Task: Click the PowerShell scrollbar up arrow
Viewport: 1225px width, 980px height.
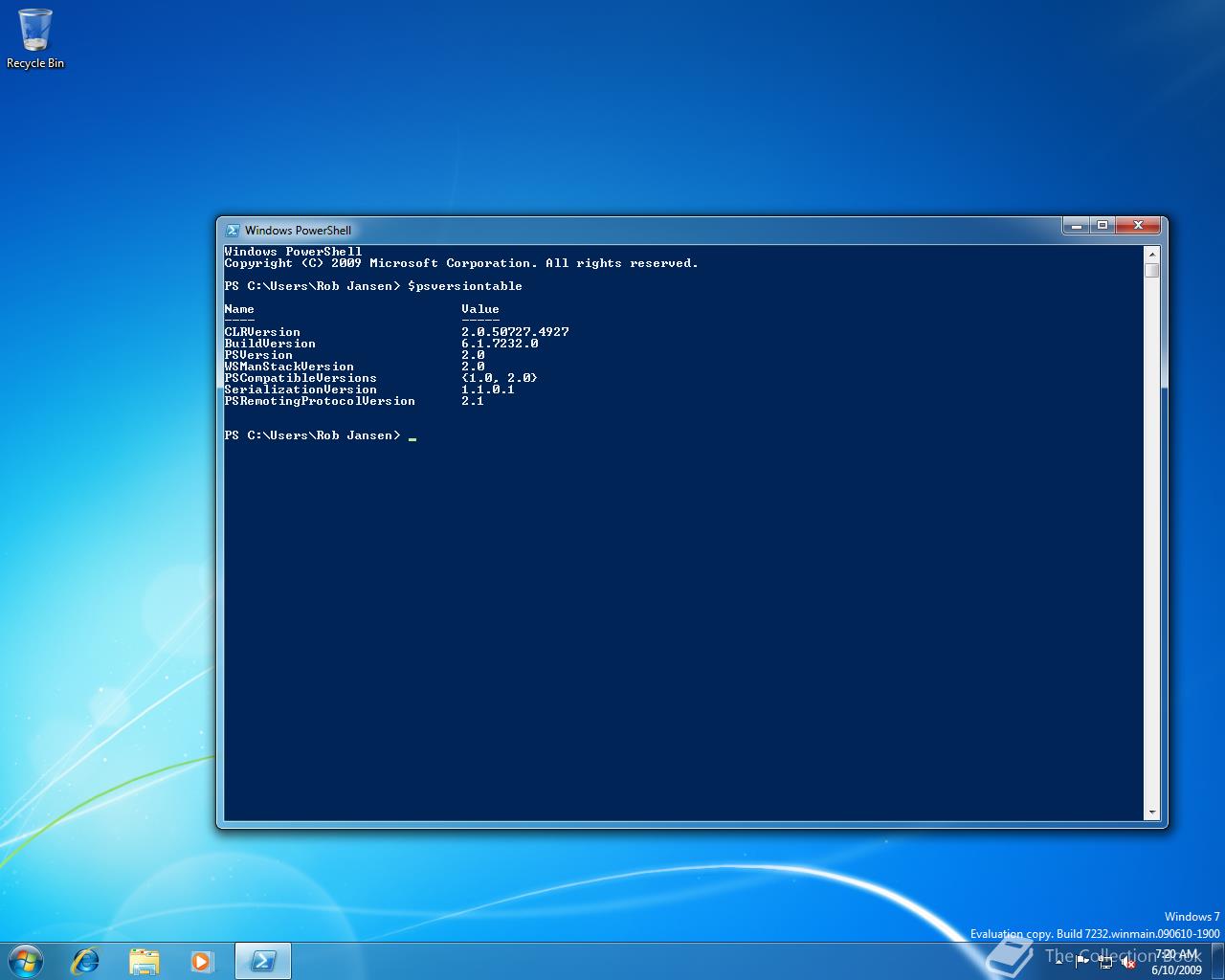Action: (1152, 255)
